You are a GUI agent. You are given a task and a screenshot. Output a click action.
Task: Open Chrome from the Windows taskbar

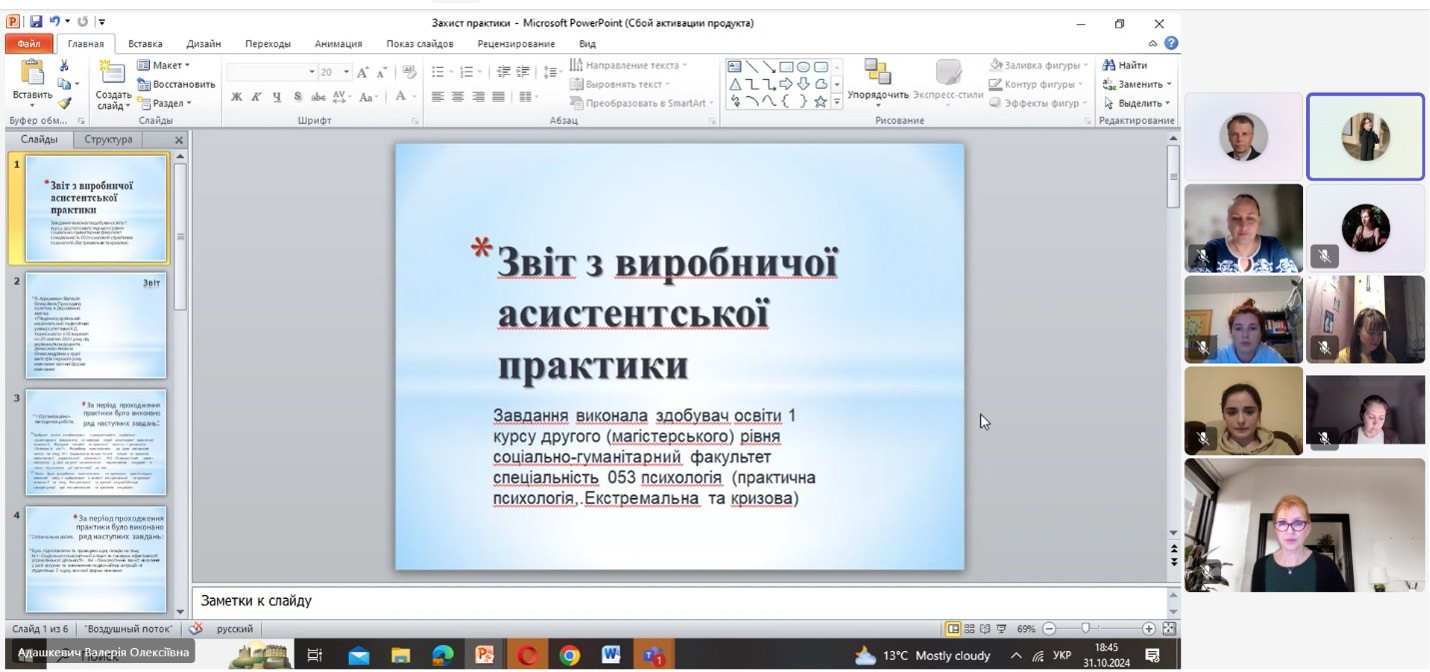569,656
